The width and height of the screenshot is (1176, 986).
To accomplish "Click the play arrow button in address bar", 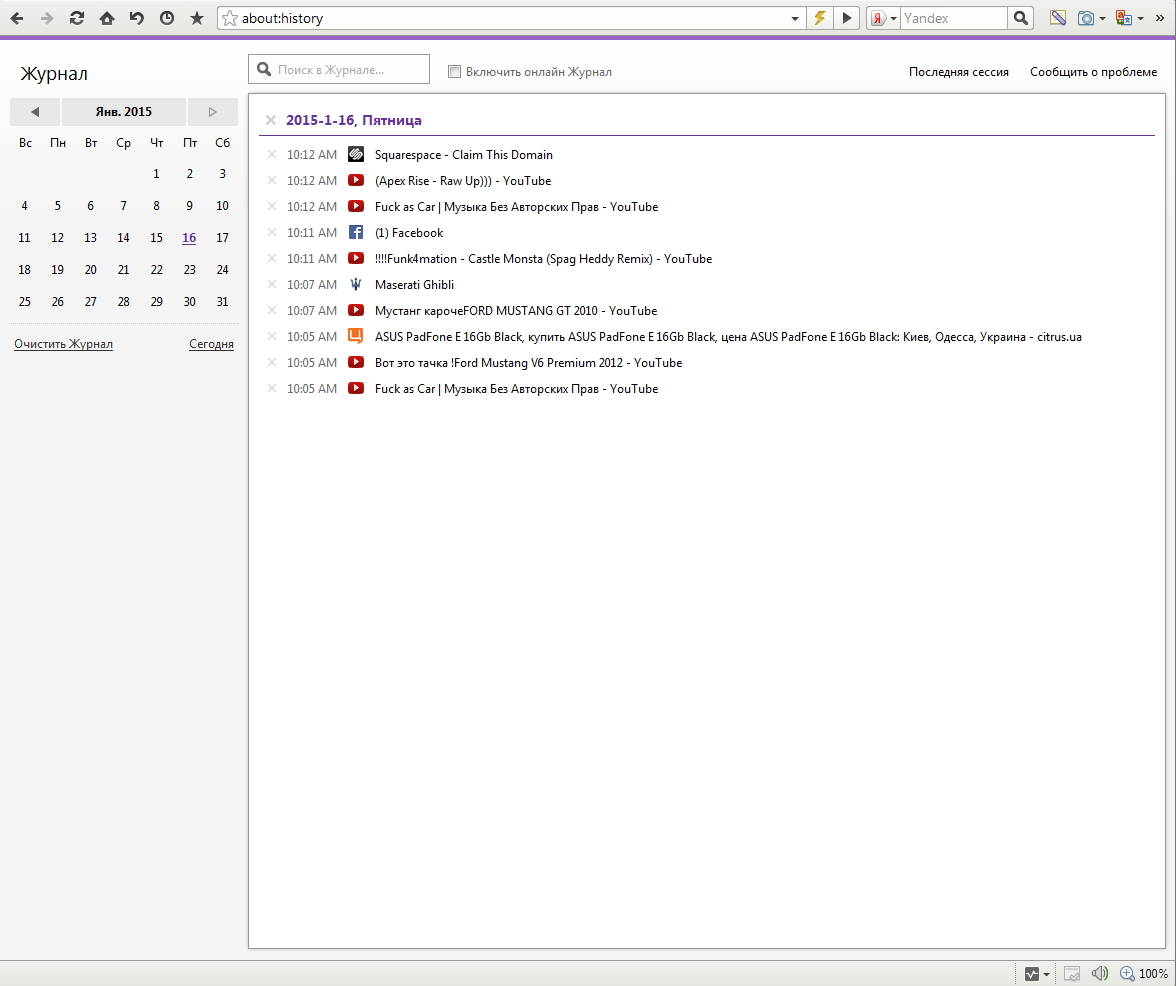I will (x=847, y=18).
